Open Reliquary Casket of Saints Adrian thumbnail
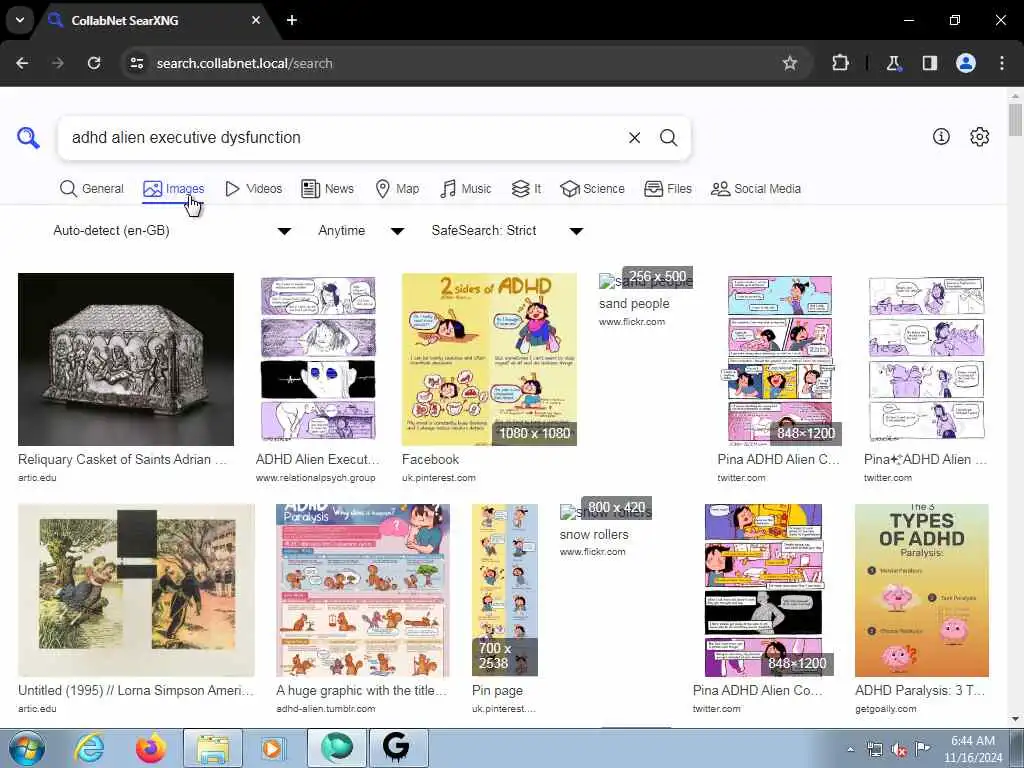The height and width of the screenshot is (768, 1024). click(126, 359)
